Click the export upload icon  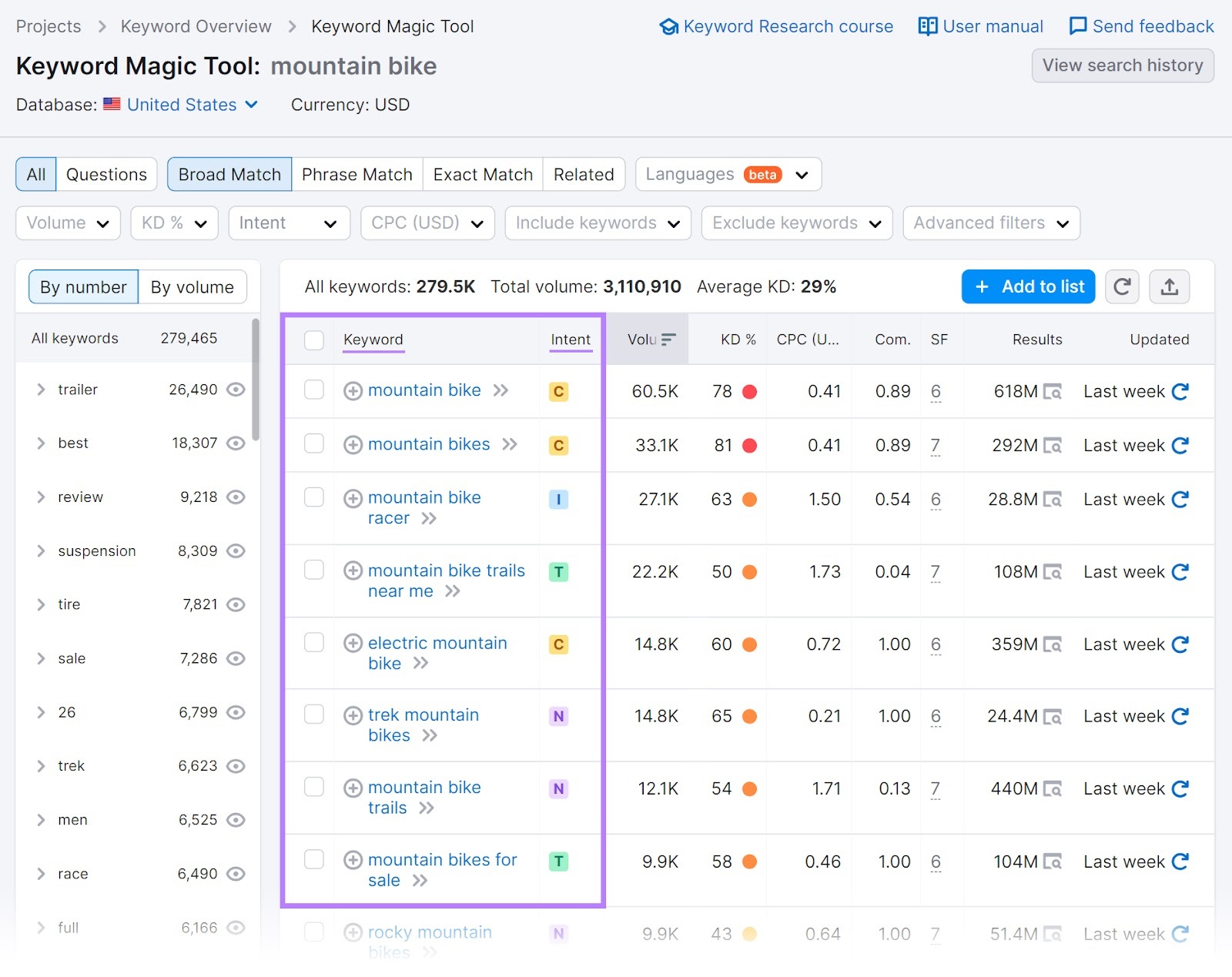click(1169, 287)
